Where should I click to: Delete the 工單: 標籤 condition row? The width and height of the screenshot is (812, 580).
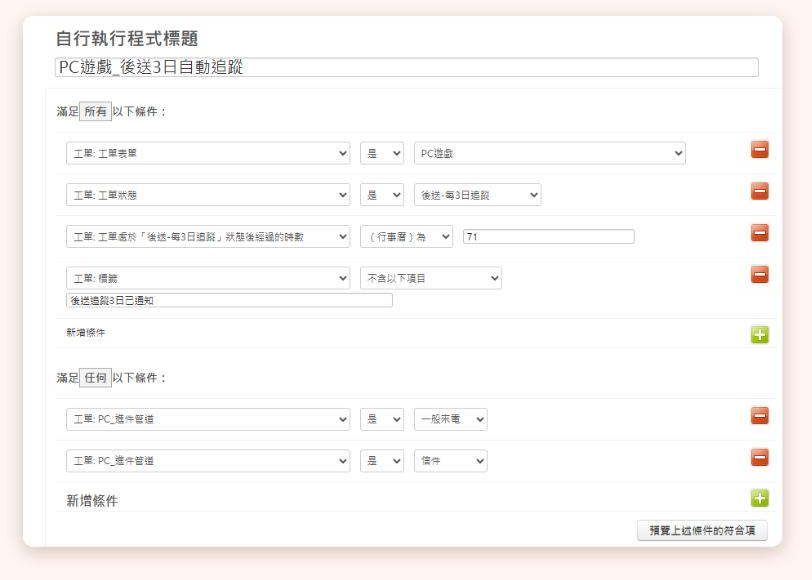pos(760,274)
